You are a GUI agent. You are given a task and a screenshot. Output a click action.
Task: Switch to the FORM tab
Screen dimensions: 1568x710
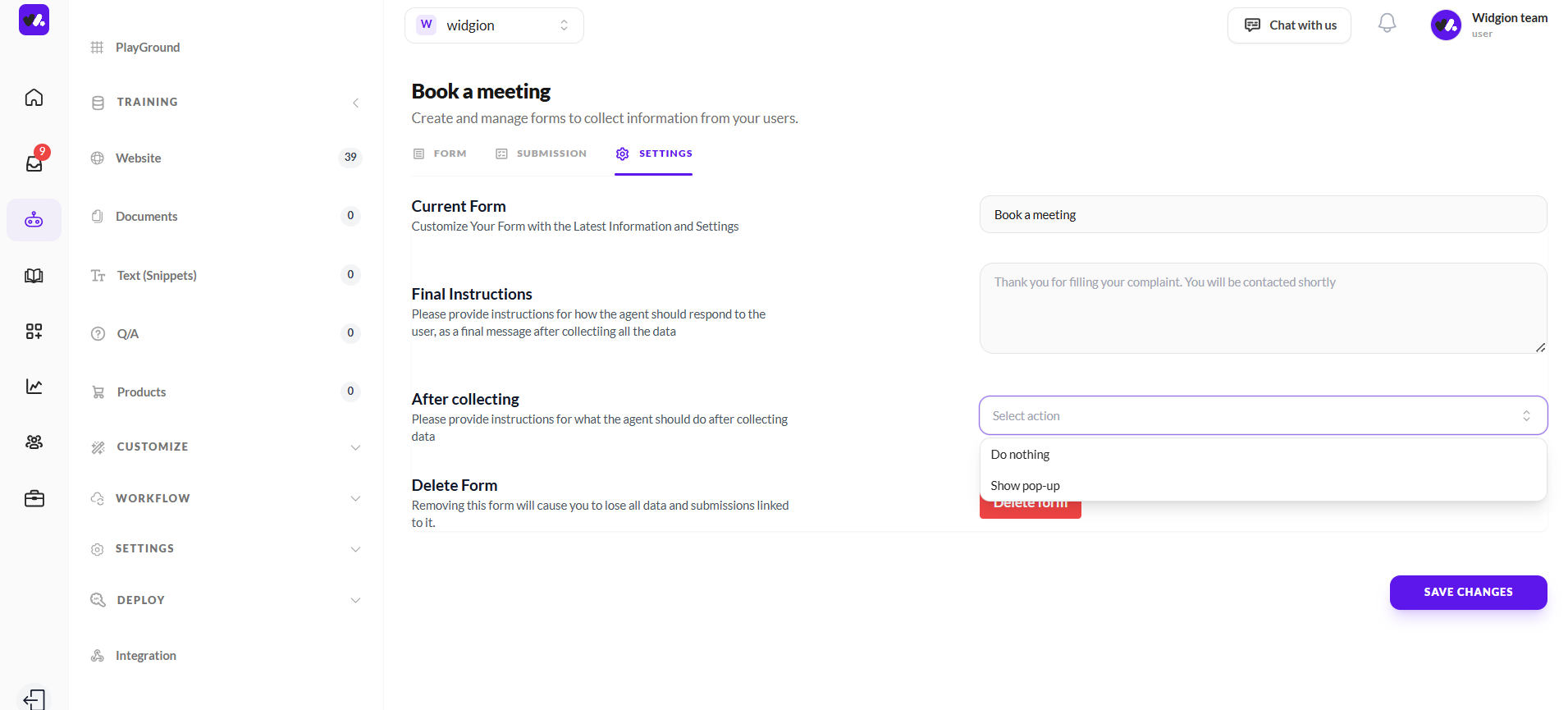click(x=439, y=153)
